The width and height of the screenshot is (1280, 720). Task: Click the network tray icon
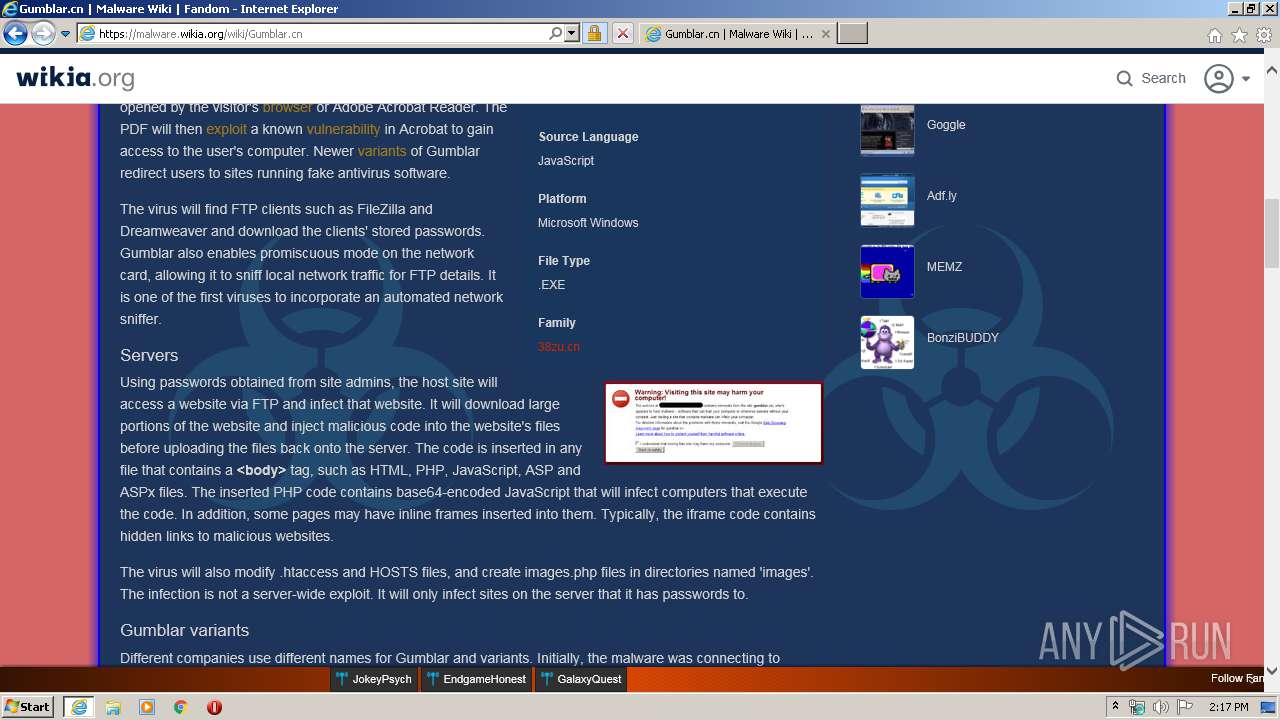tap(1137, 707)
